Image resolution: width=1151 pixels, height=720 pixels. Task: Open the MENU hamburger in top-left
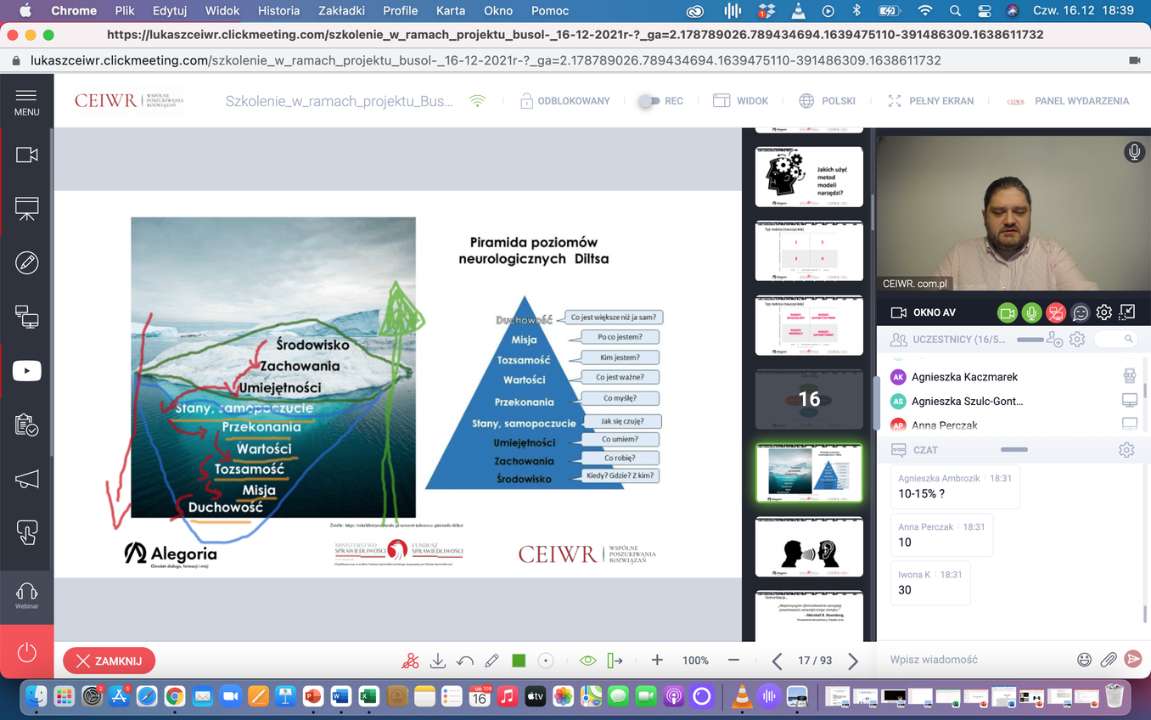(x=27, y=101)
